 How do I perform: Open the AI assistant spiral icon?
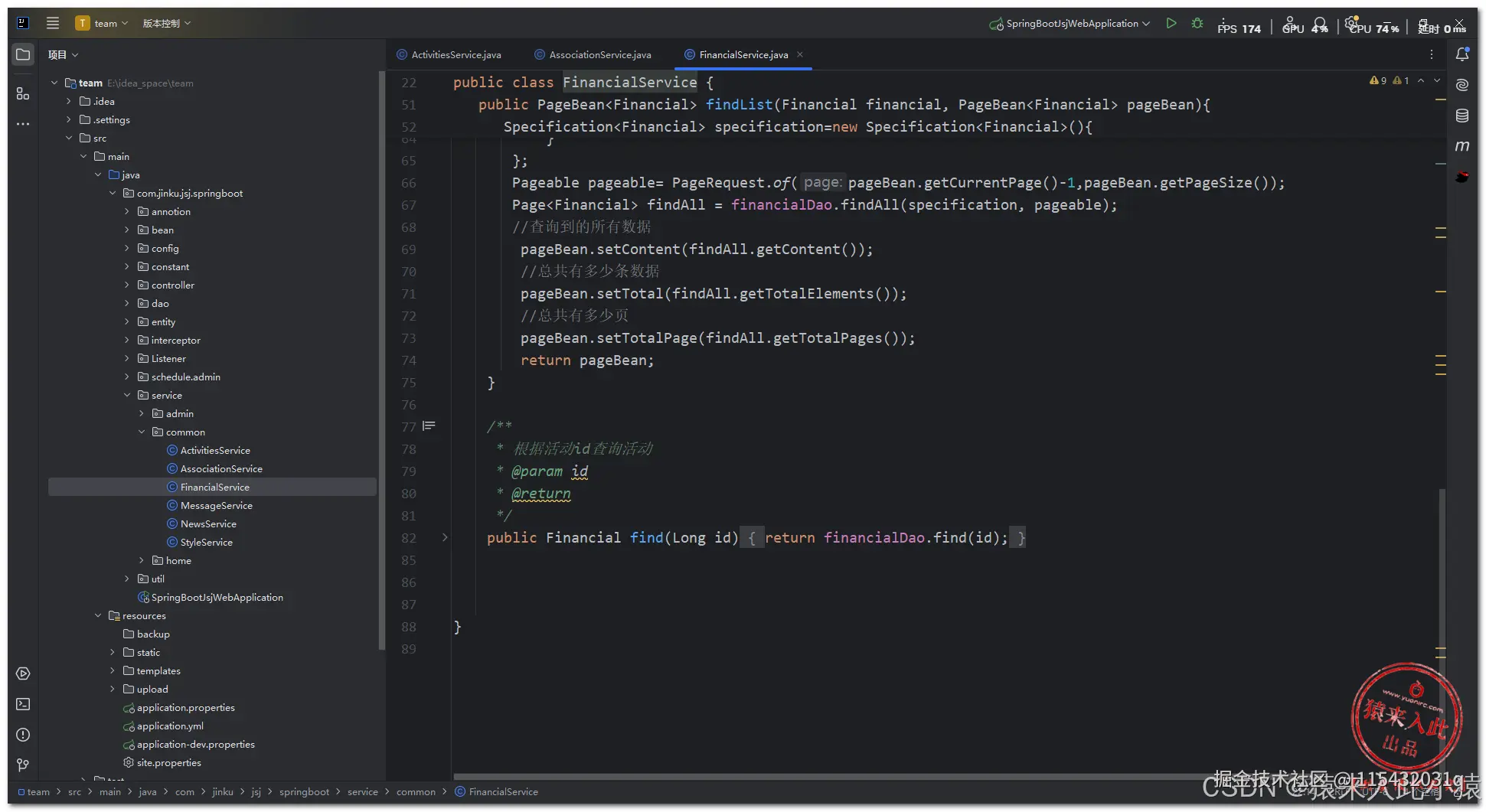click(x=1462, y=85)
